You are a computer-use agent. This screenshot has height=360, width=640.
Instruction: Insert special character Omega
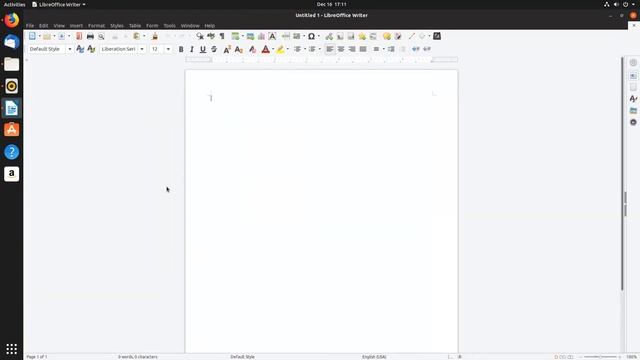(x=311, y=36)
